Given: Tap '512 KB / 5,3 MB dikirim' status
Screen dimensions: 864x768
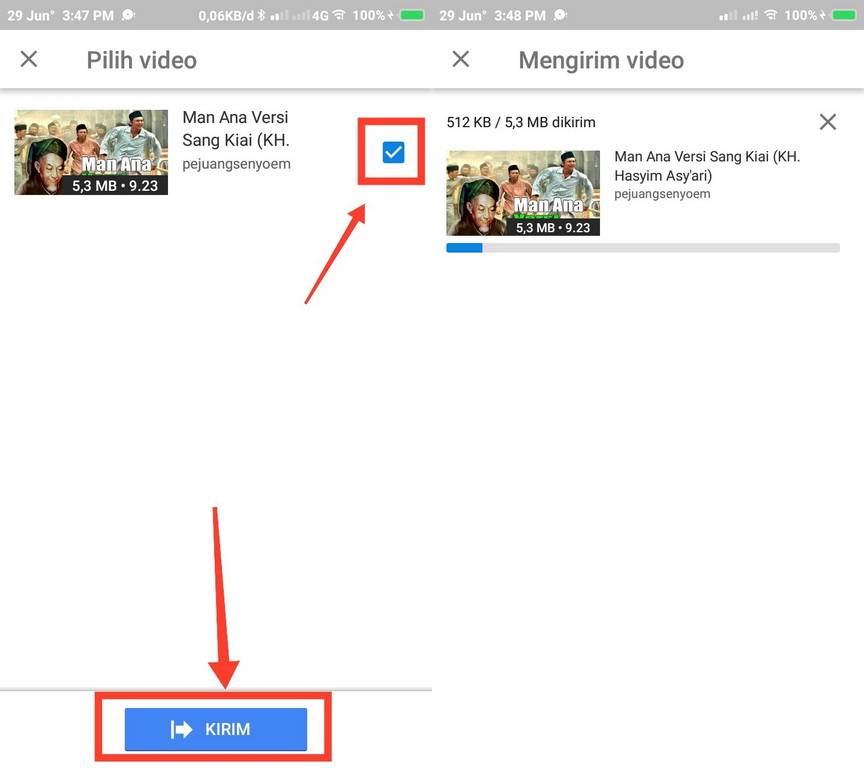Looking at the screenshot, I should 521,122.
